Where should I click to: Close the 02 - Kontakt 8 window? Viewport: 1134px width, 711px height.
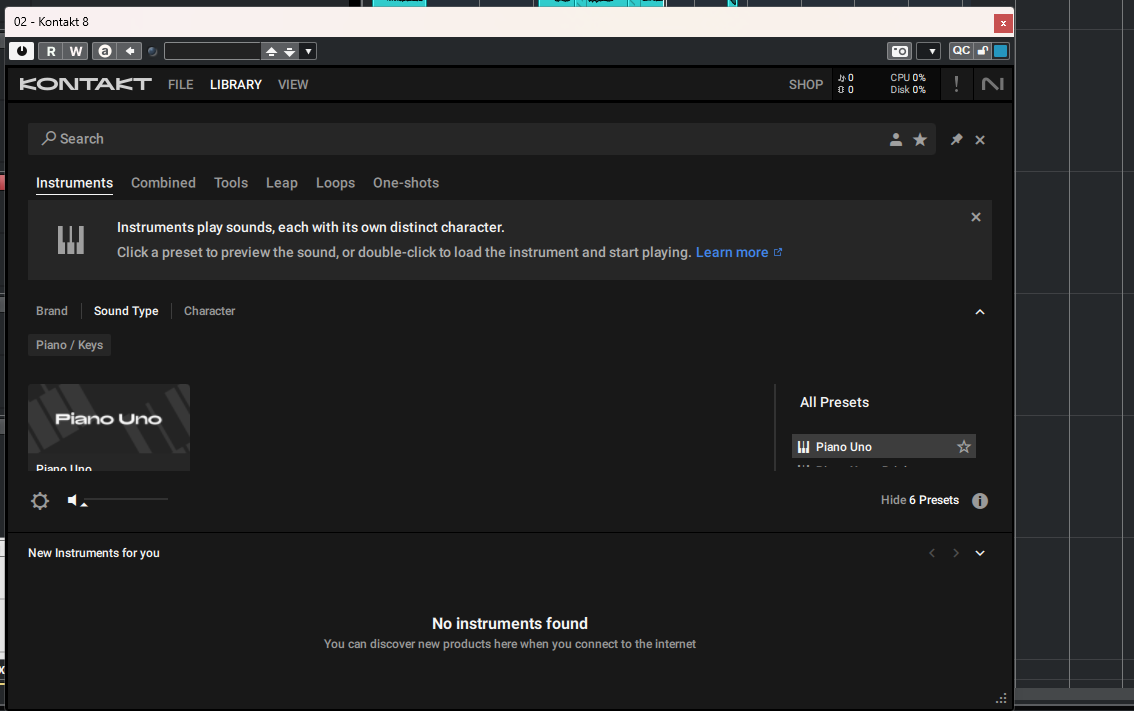pos(1003,23)
